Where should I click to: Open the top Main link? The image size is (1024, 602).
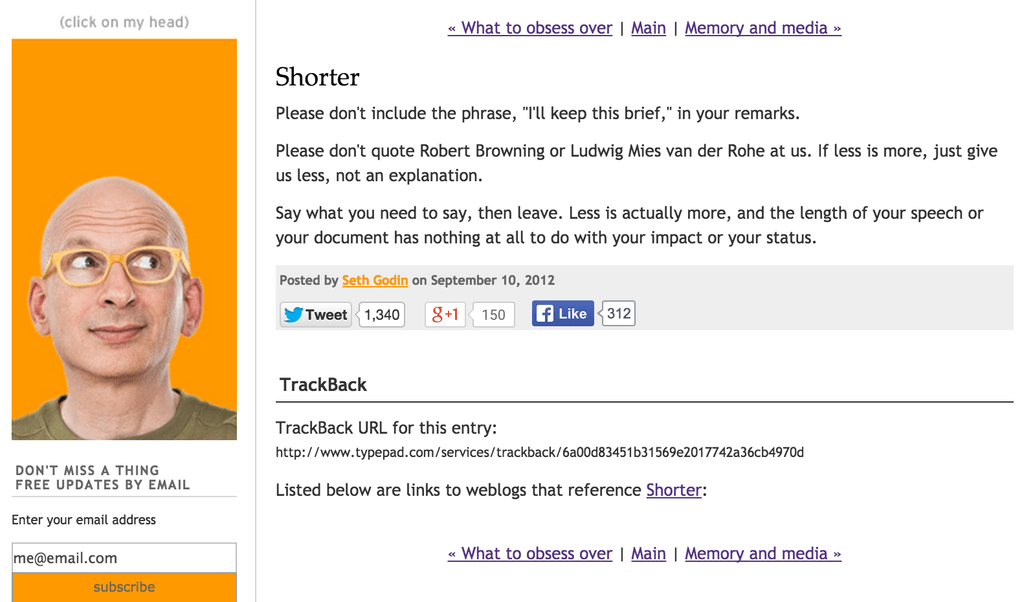coord(648,28)
